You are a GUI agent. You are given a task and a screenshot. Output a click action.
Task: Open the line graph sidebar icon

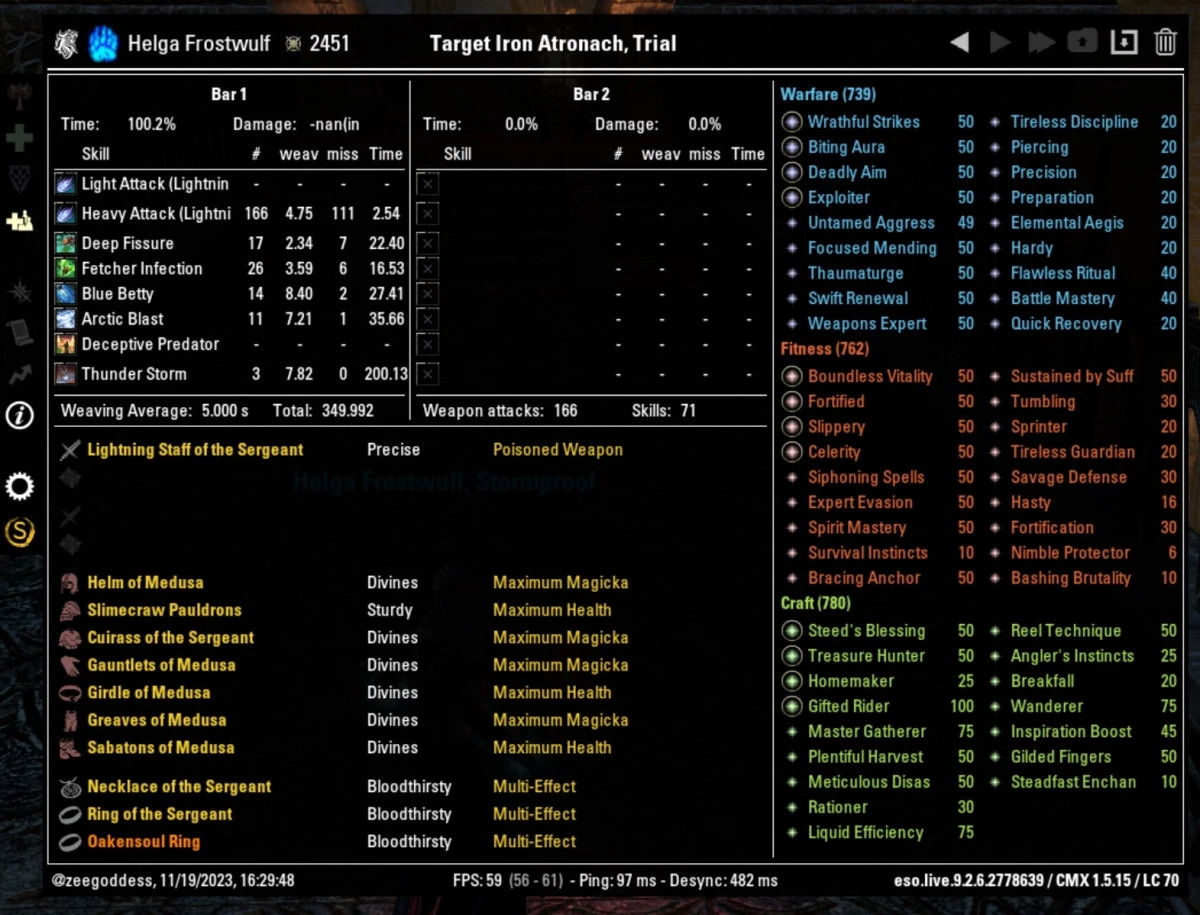[20, 375]
